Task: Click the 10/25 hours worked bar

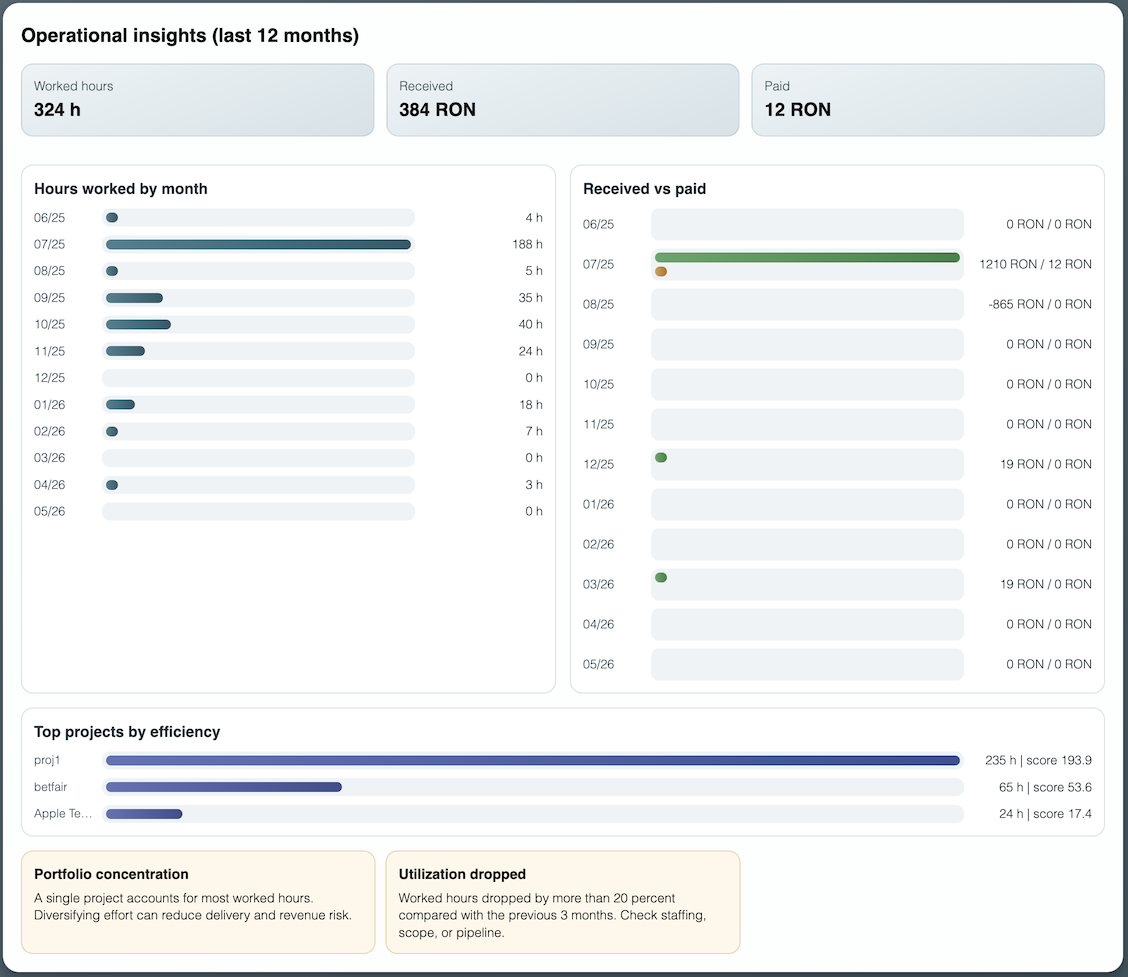Action: 138,324
